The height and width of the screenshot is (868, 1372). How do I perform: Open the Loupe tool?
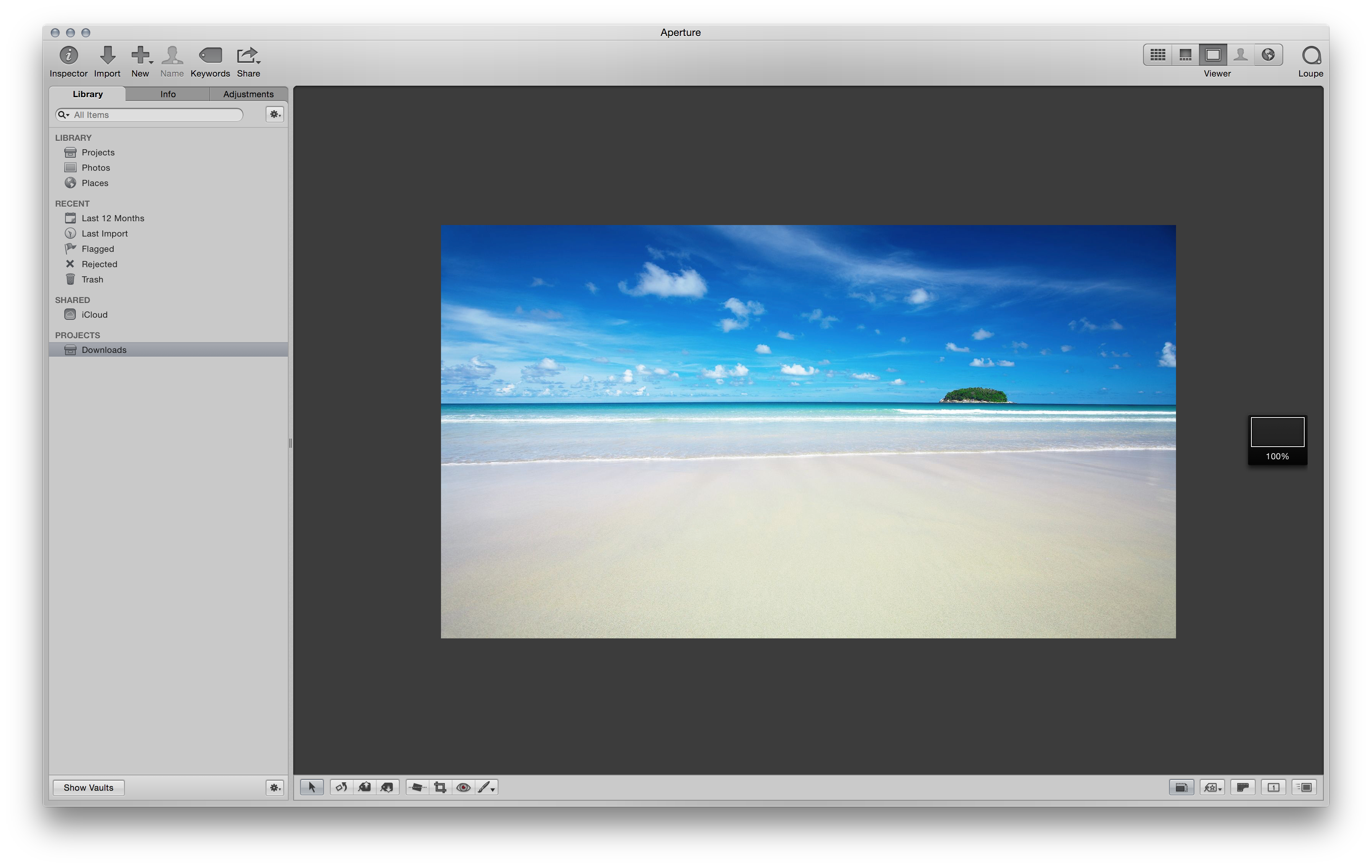tap(1310, 56)
